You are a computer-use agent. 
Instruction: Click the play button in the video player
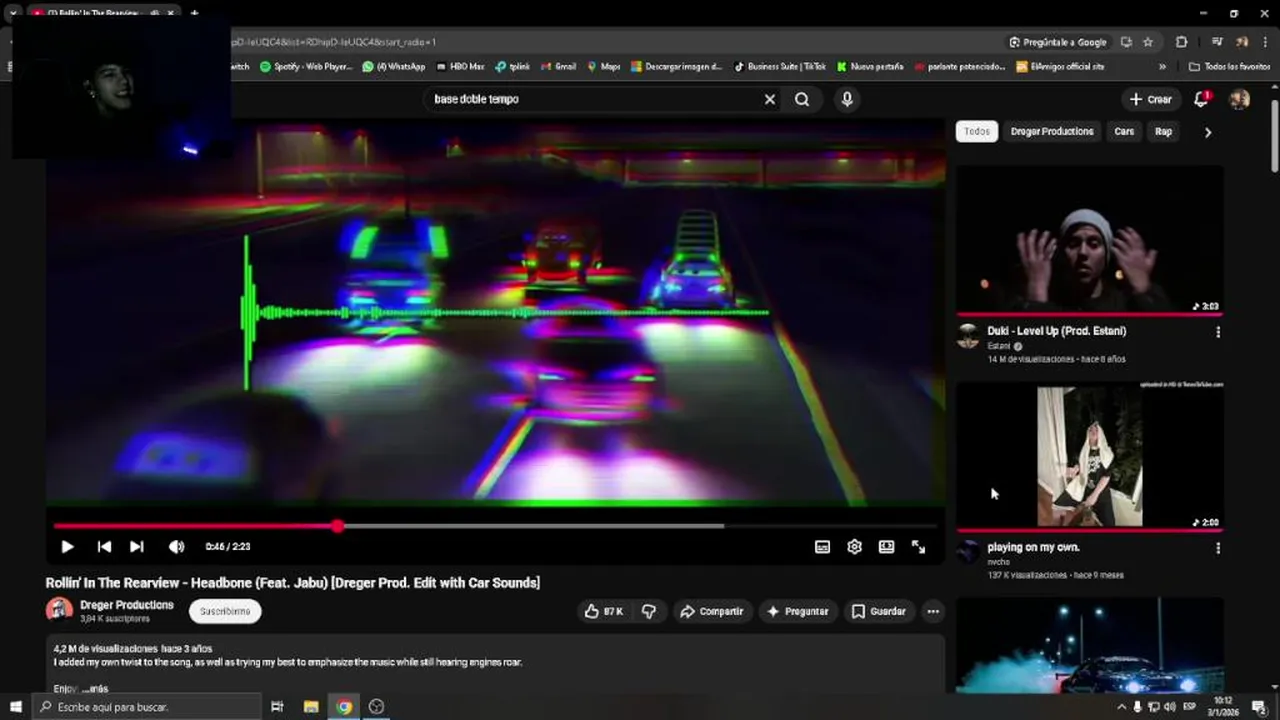pos(67,547)
